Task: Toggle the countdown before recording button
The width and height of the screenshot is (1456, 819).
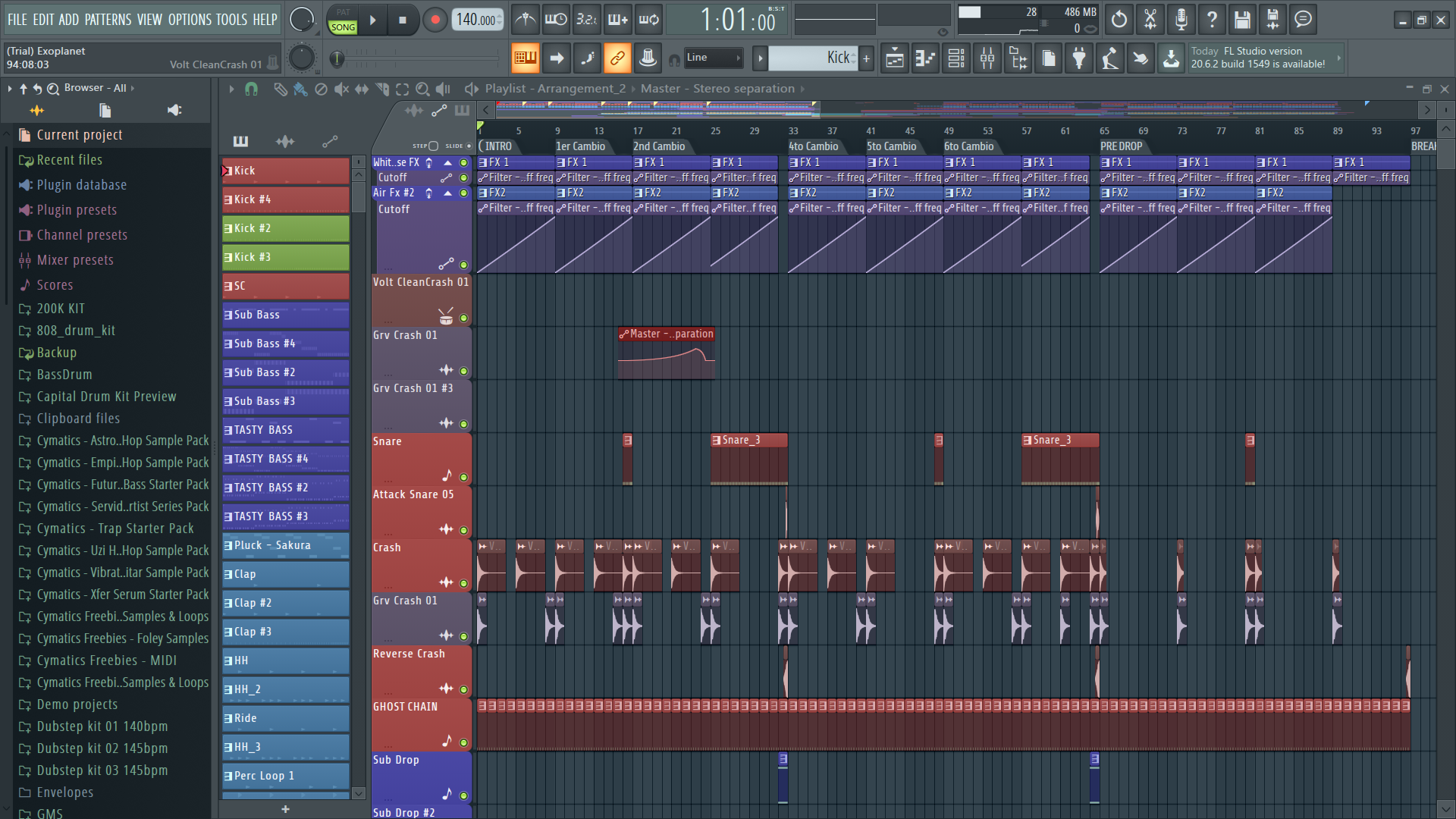Action: coord(586,20)
